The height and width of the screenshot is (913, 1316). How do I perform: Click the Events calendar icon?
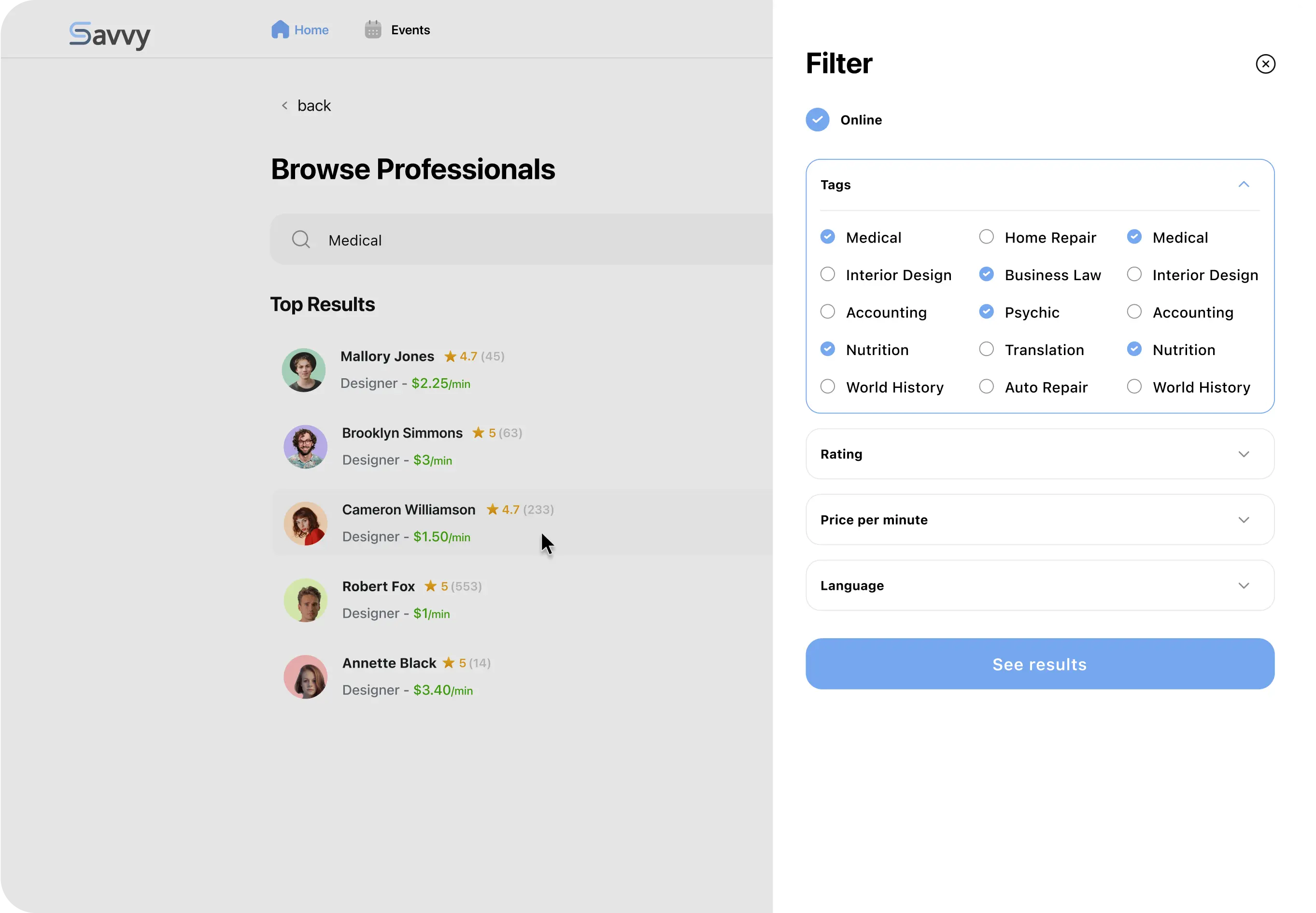click(373, 30)
